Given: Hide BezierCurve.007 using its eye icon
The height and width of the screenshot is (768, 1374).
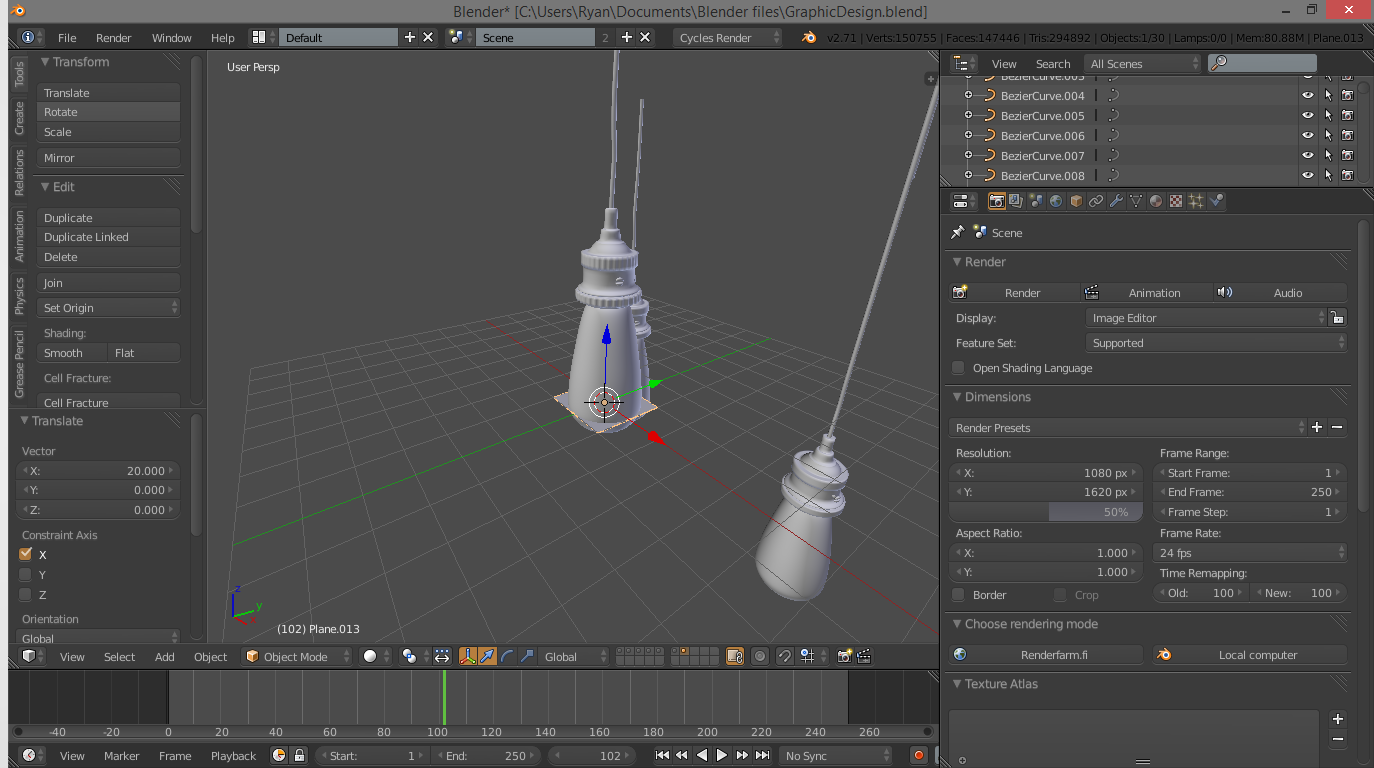Looking at the screenshot, I should click(1307, 155).
